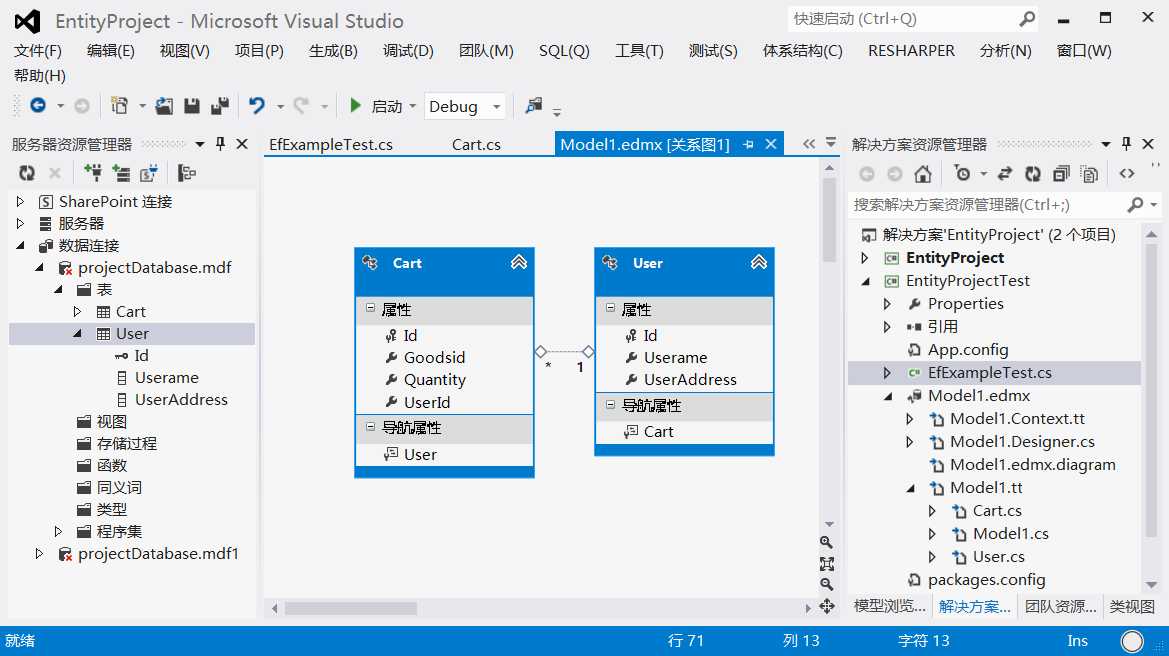Close the Model1.edmx tab
Screen dimensions: 1169x656
coord(772,145)
